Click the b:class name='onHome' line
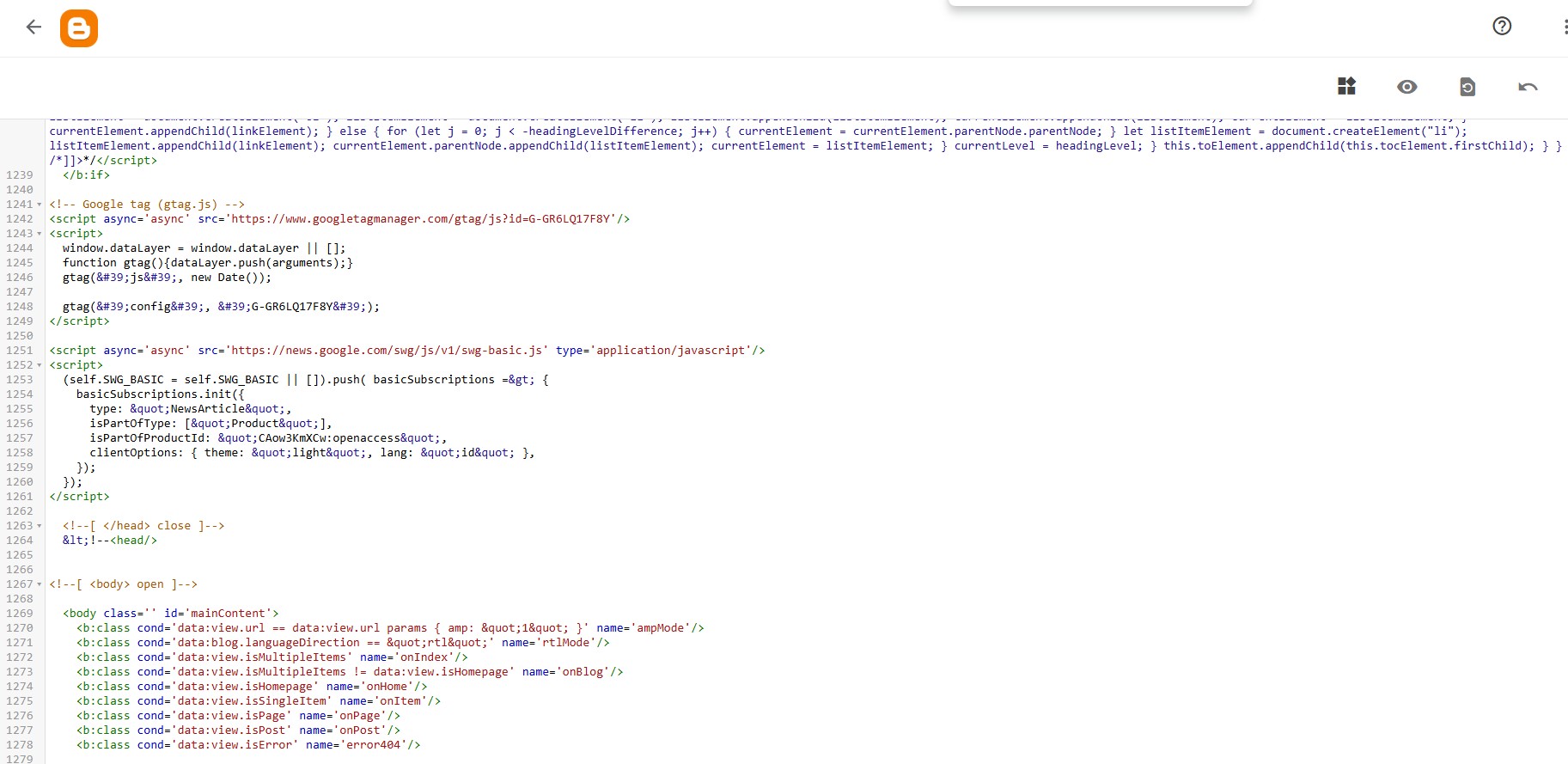Image resolution: width=1568 pixels, height=764 pixels. click(252, 687)
